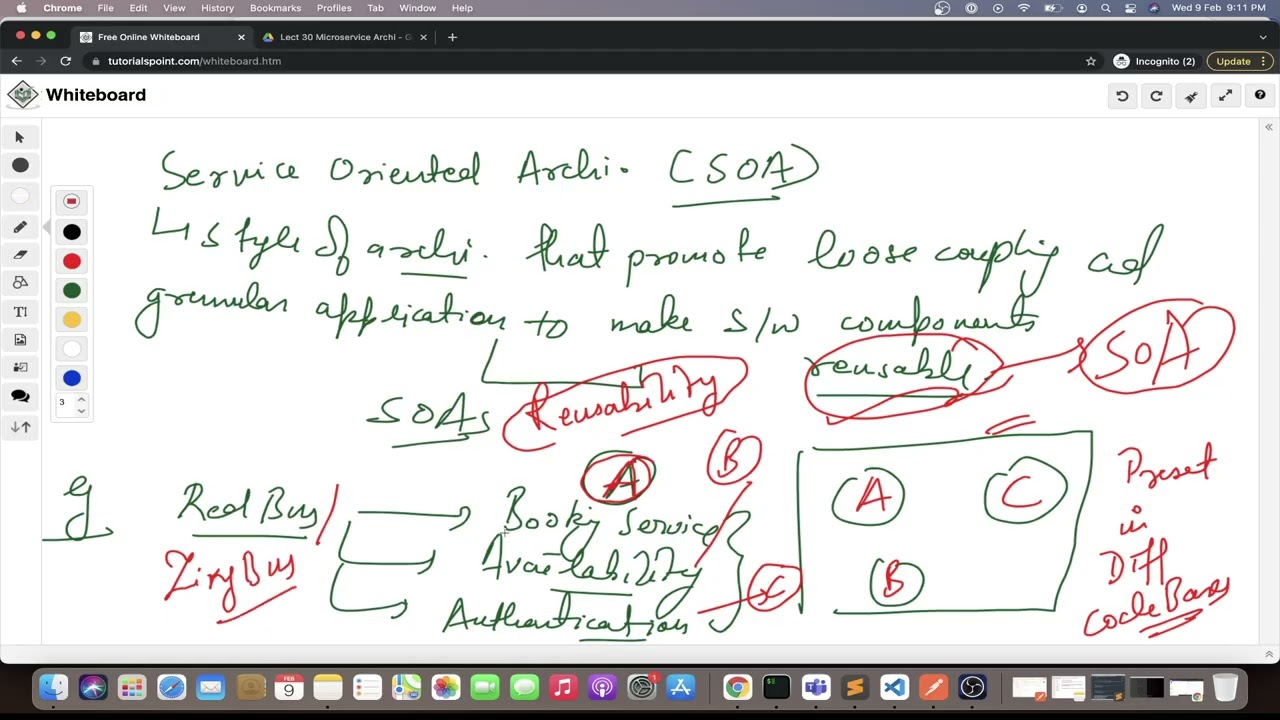The image size is (1280, 720).
Task: Select the pencil drawing tool
Action: (x=20, y=227)
